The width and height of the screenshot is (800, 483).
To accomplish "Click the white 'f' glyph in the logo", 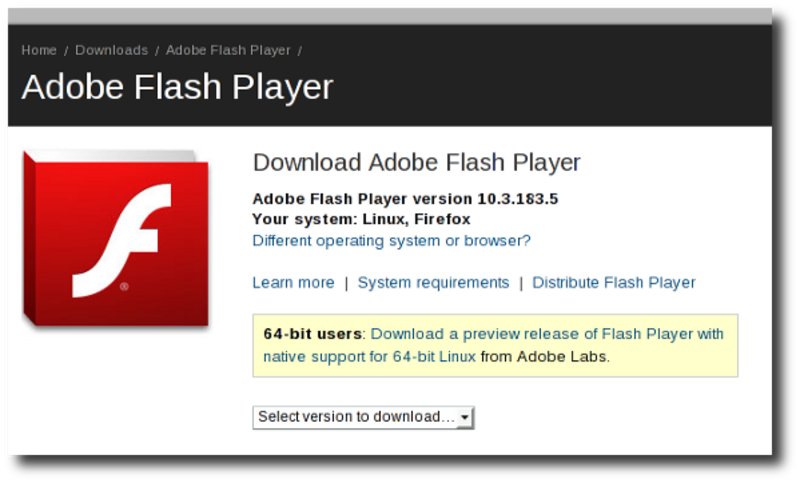I will pyautogui.click(x=121, y=240).
